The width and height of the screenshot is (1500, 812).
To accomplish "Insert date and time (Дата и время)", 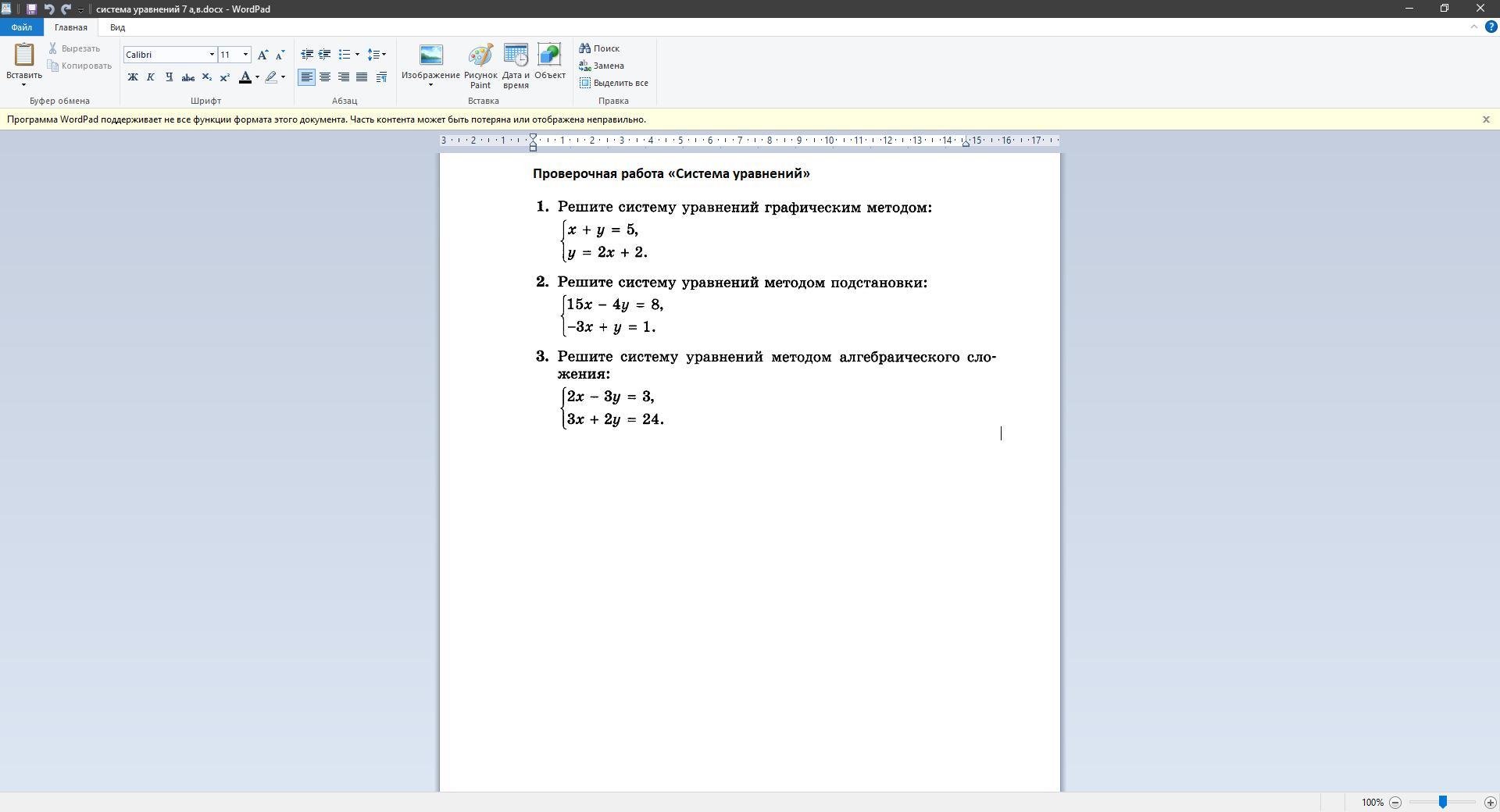I will pos(516,66).
